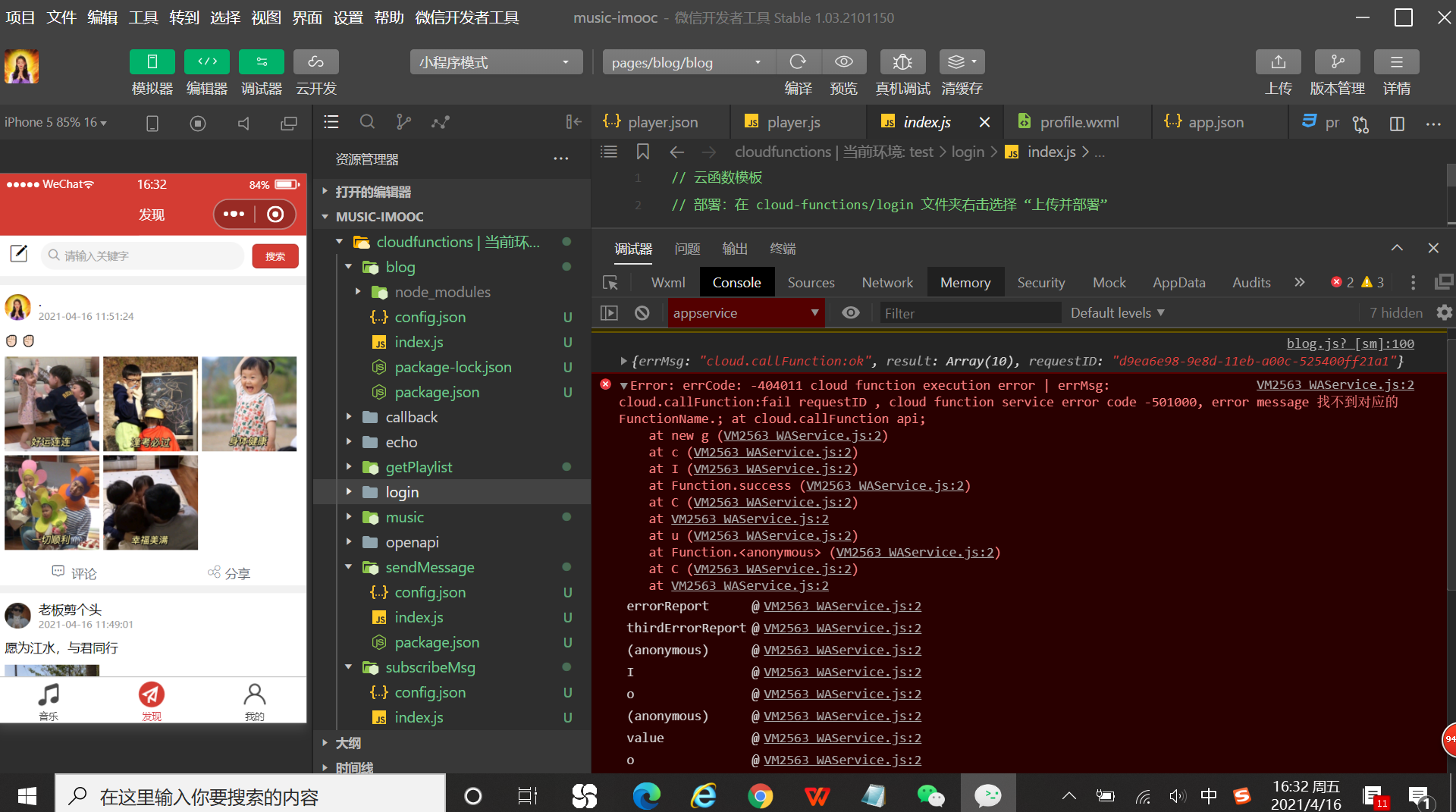
Task: Open the appservice context dropdown
Action: pyautogui.click(x=745, y=313)
